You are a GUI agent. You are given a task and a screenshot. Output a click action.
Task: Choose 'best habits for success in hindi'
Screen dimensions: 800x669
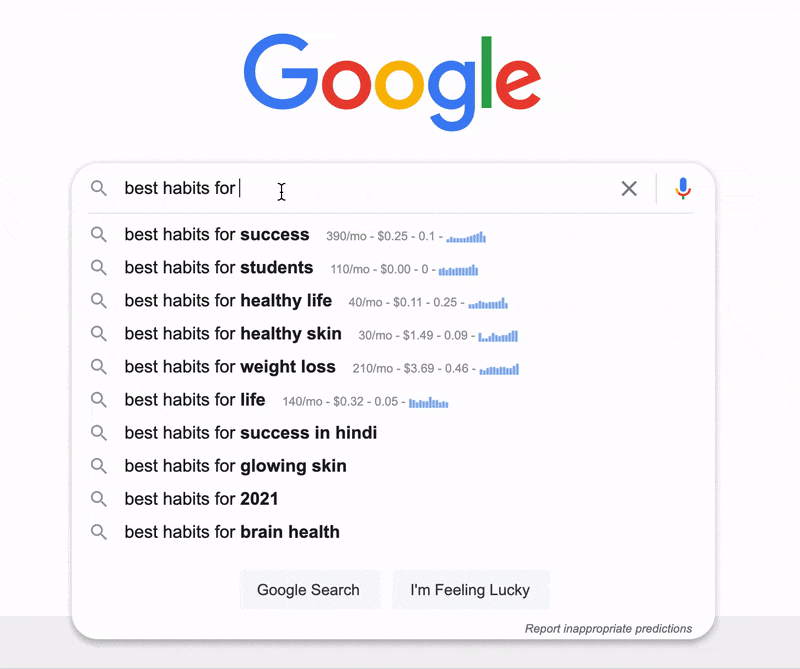tap(250, 433)
